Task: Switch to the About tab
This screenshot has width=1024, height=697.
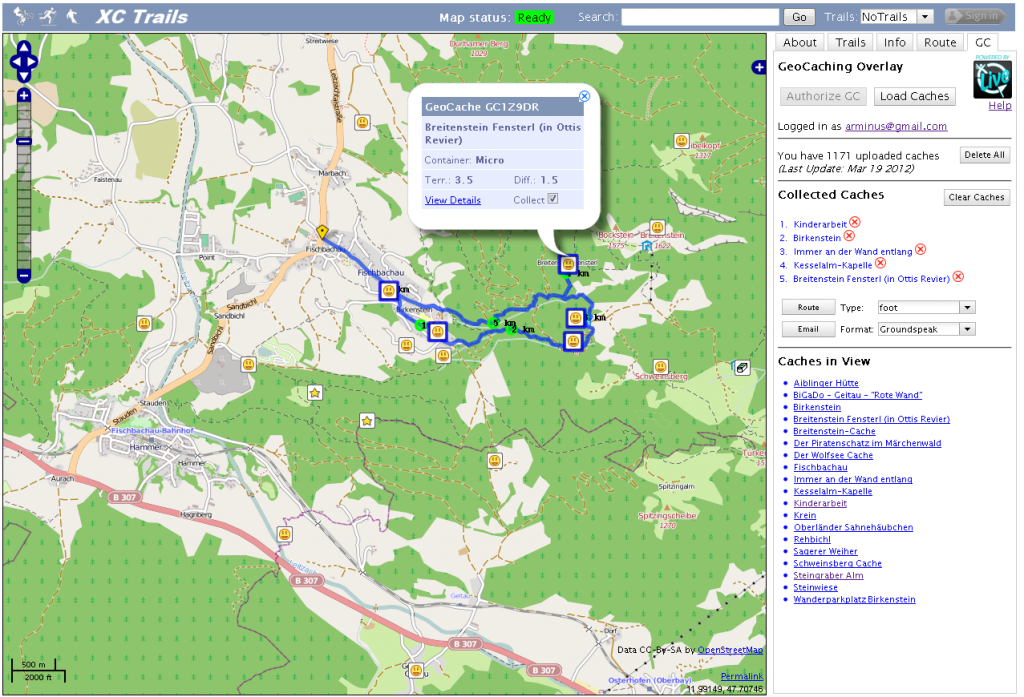Action: tap(799, 42)
